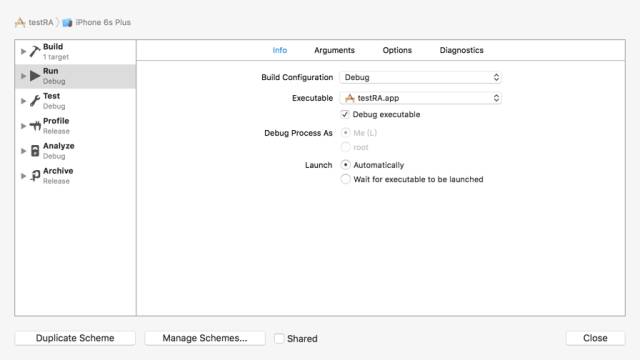
Task: Click the Profile instrument icon
Action: tap(35, 126)
